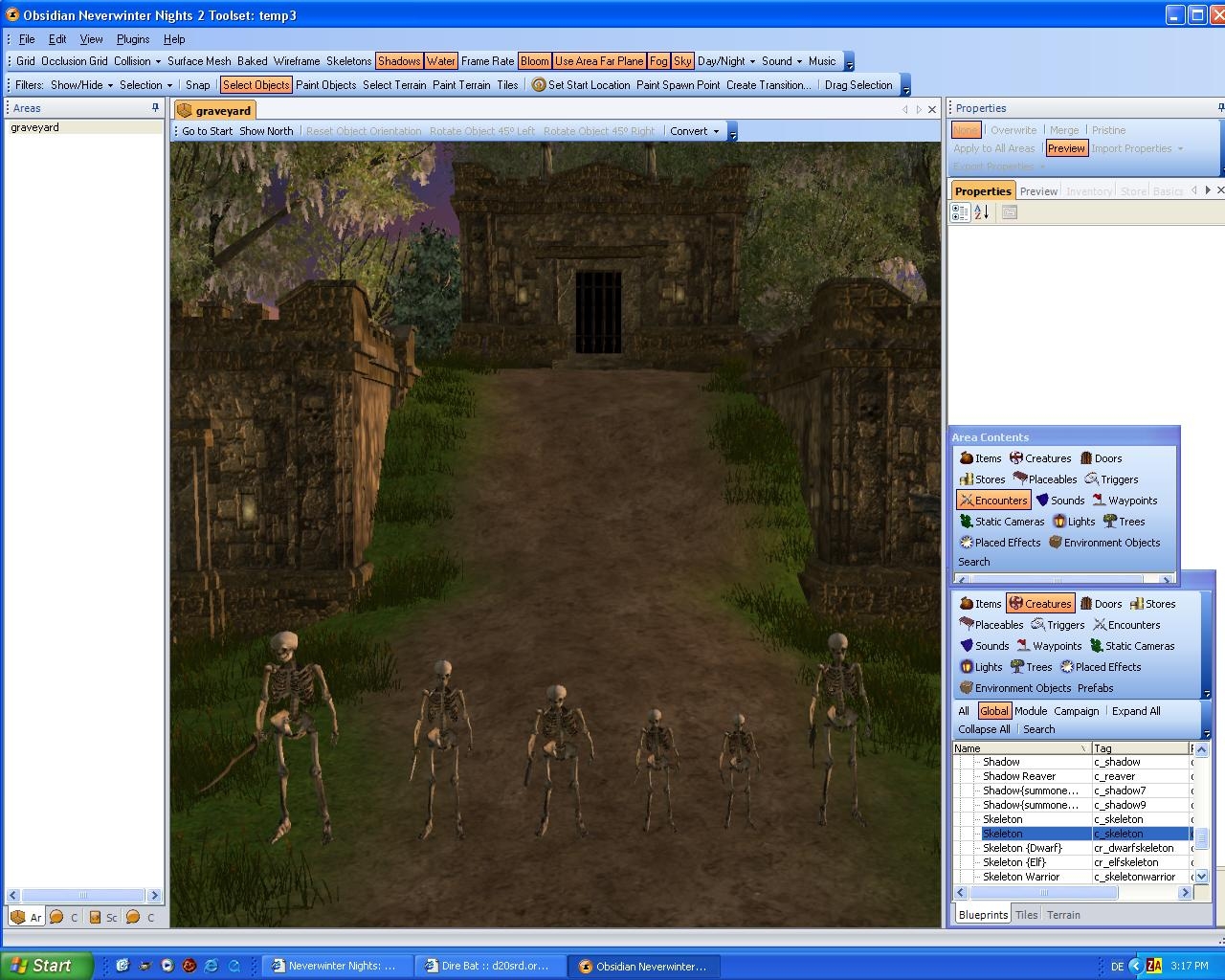Screen dimensions: 1225x980
Task: Switch to the Tiles tab
Action: coord(1026,915)
